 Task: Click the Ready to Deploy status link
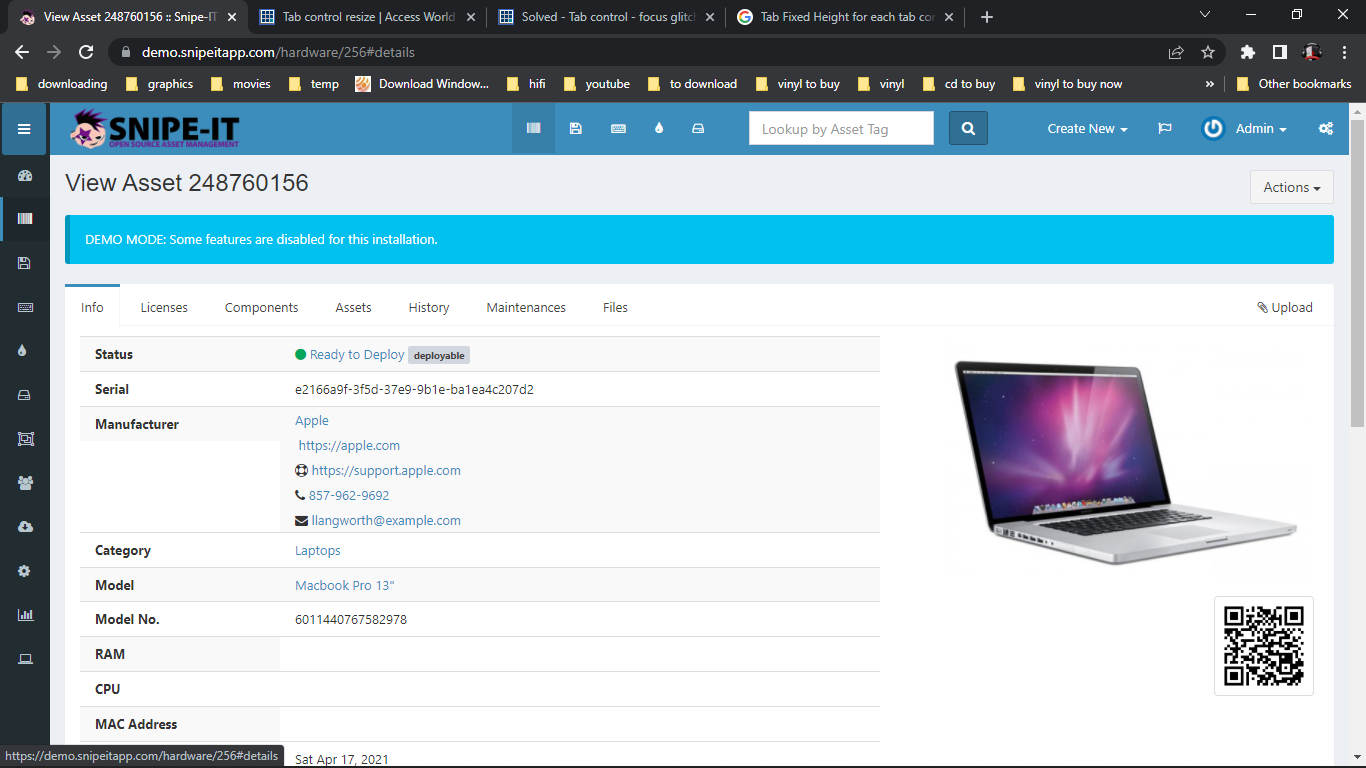(x=357, y=354)
